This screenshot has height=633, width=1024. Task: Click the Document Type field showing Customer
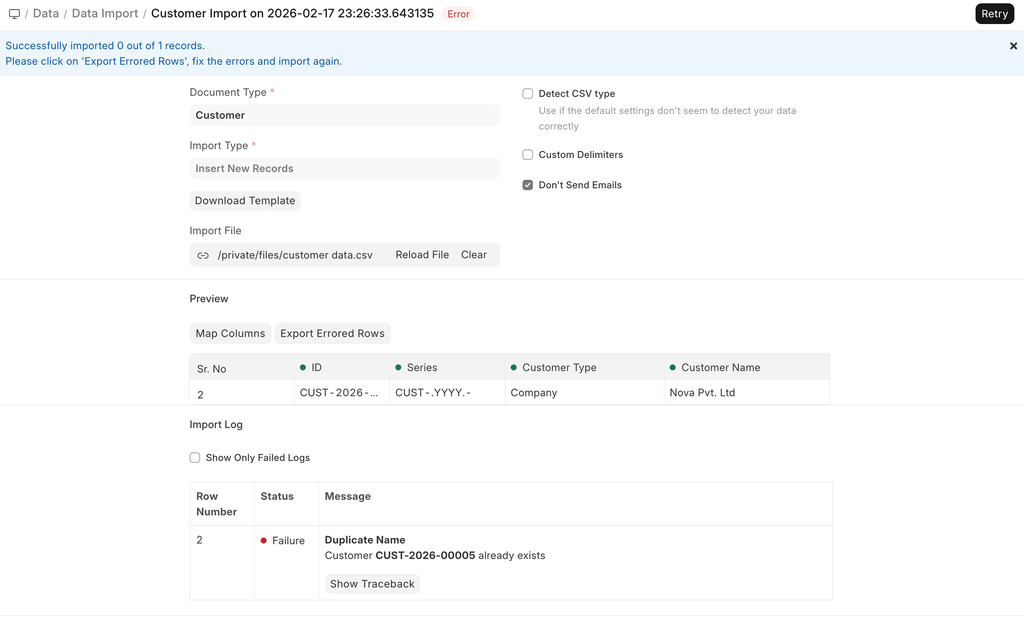(x=344, y=115)
